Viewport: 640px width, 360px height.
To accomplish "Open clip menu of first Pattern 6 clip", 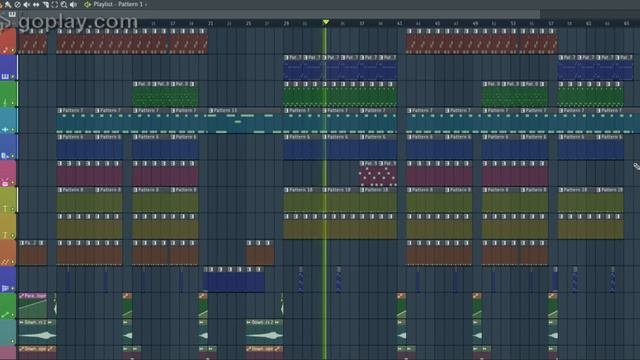I will [60, 137].
